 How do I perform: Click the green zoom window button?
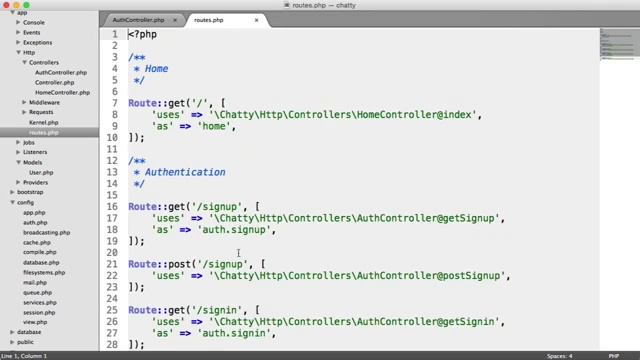[26, 5]
